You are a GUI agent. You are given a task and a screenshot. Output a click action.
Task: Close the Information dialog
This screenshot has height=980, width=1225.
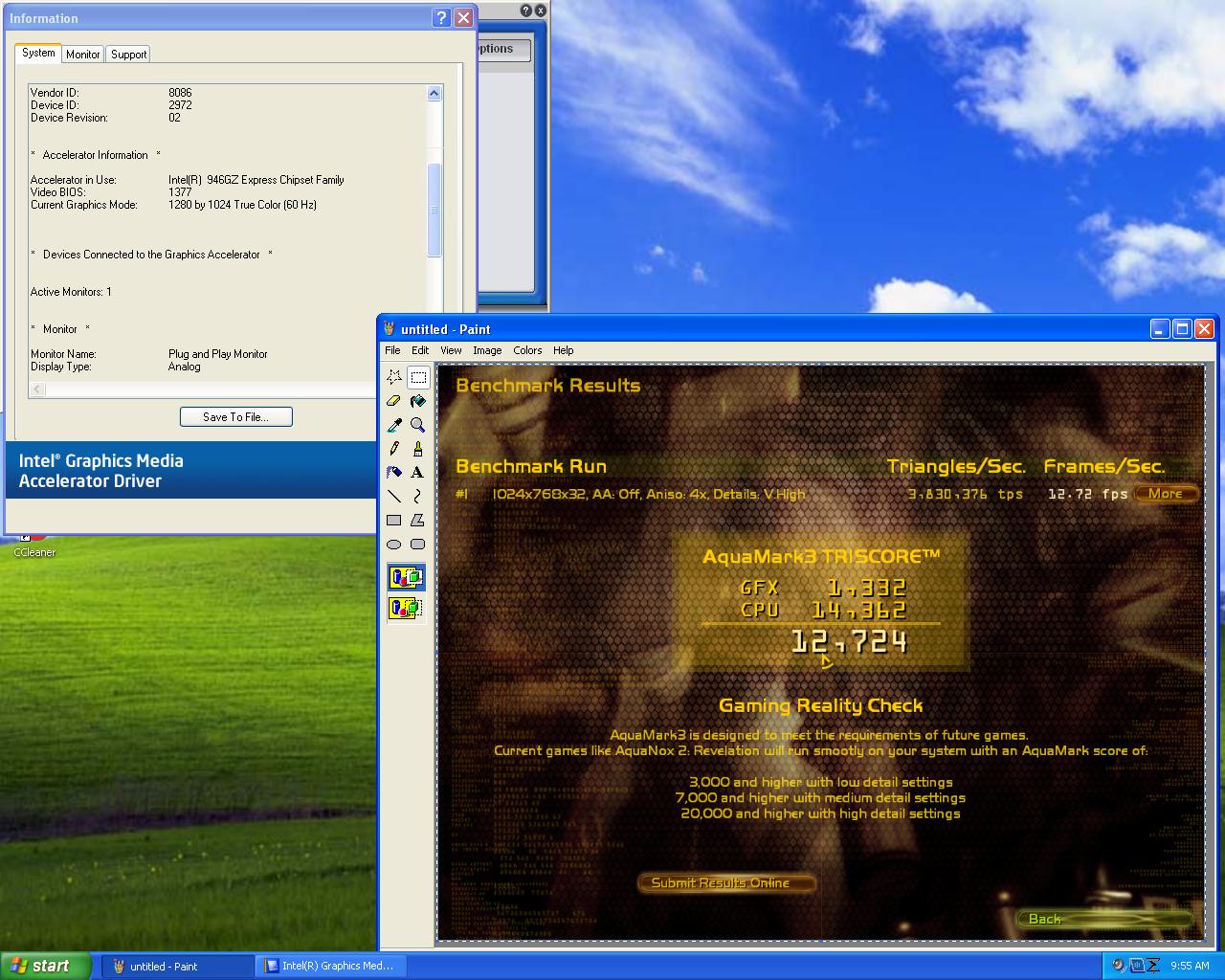[463, 18]
